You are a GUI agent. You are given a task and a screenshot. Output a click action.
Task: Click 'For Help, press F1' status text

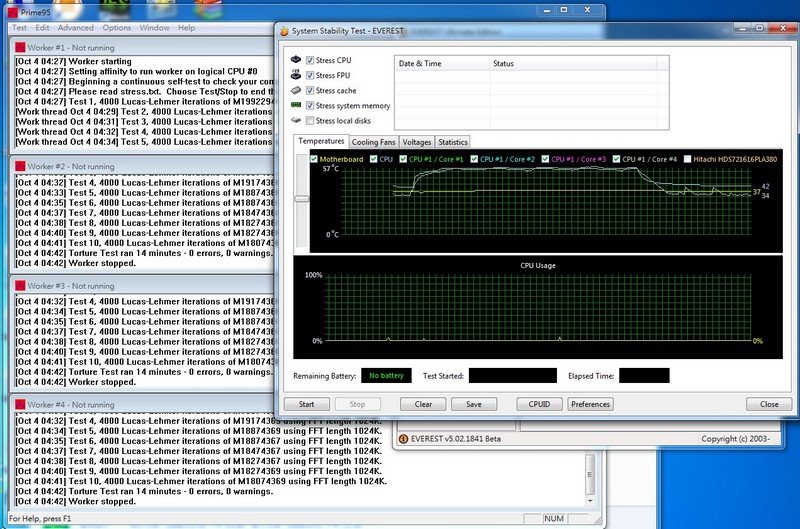40,518
